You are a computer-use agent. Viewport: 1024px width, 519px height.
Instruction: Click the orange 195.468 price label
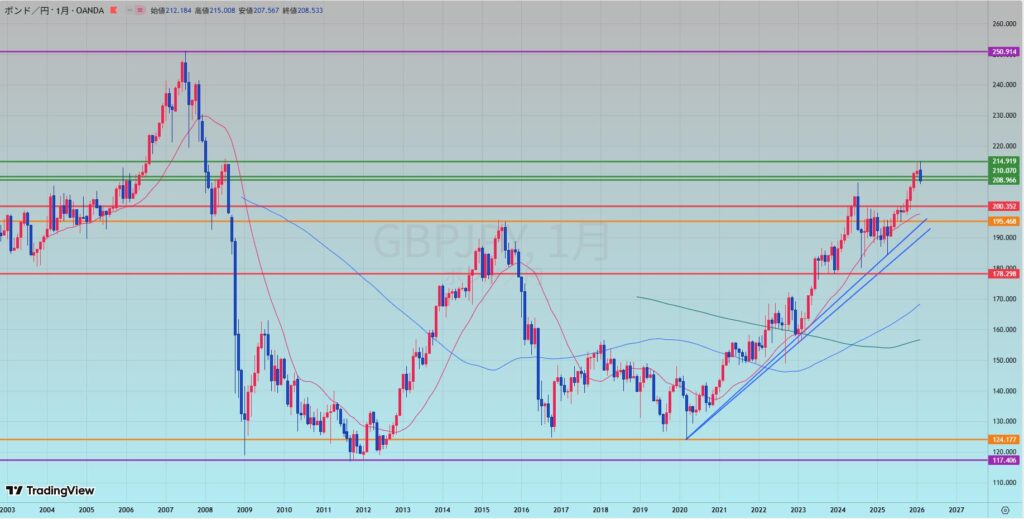(1003, 221)
